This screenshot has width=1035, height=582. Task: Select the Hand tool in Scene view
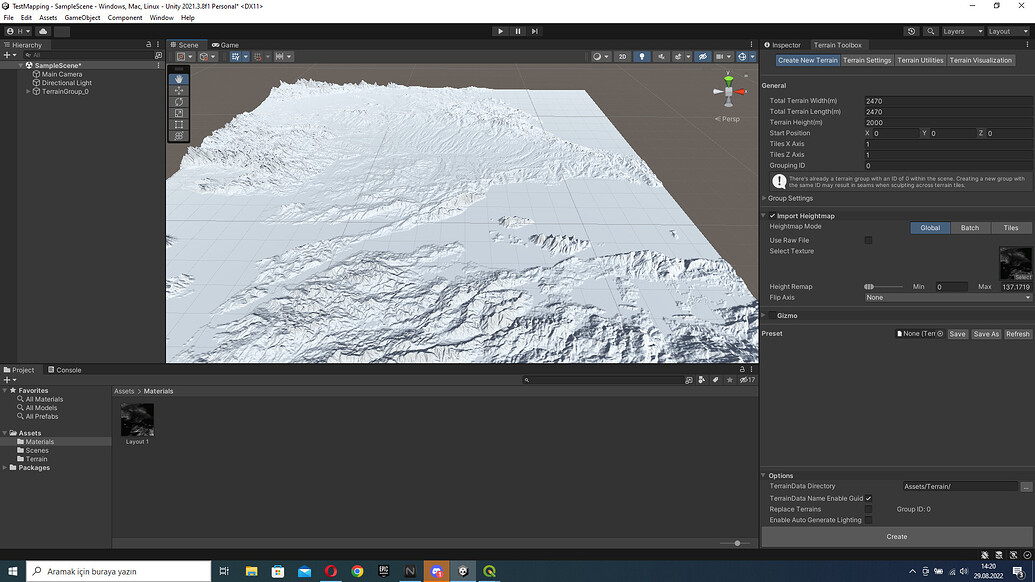(179, 79)
